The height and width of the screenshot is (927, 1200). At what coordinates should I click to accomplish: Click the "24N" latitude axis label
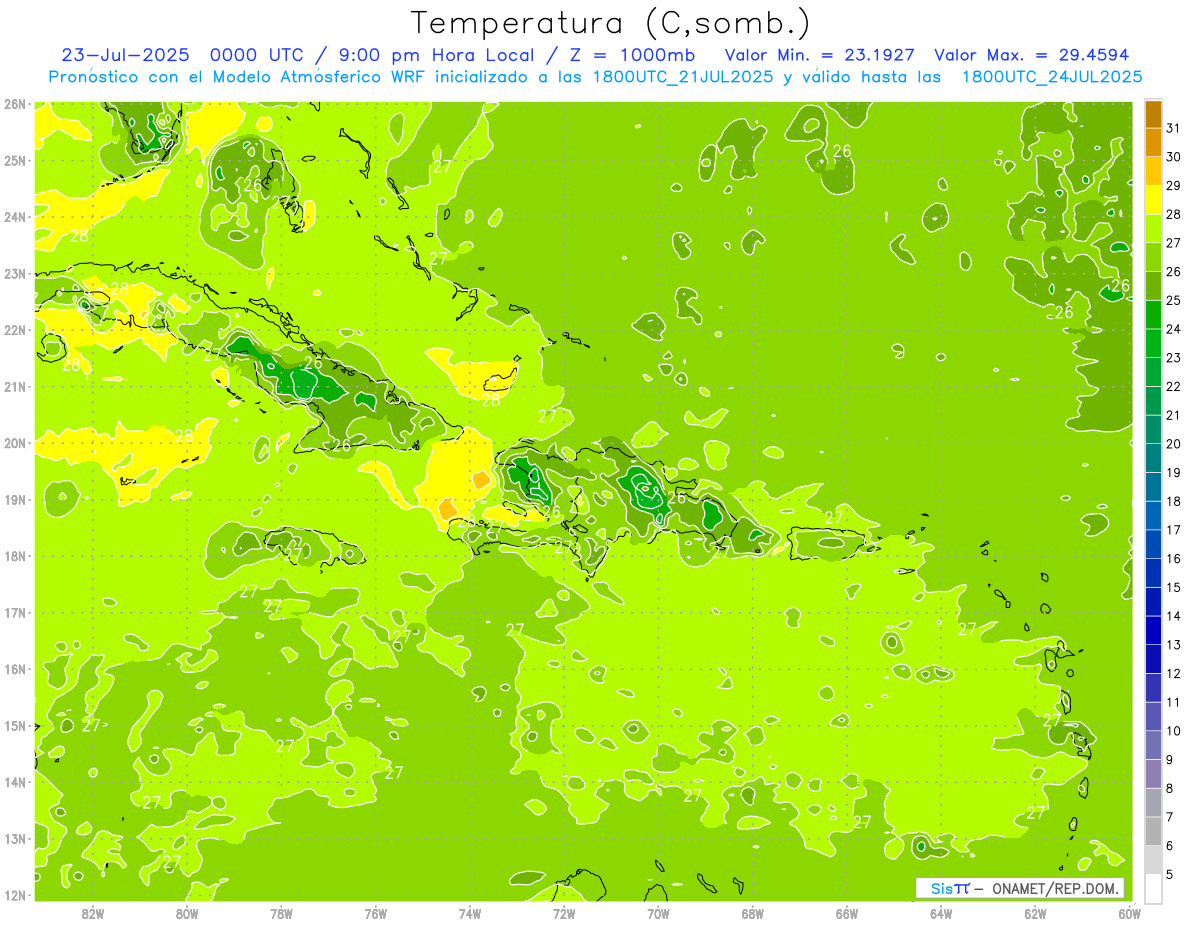(x=15, y=217)
